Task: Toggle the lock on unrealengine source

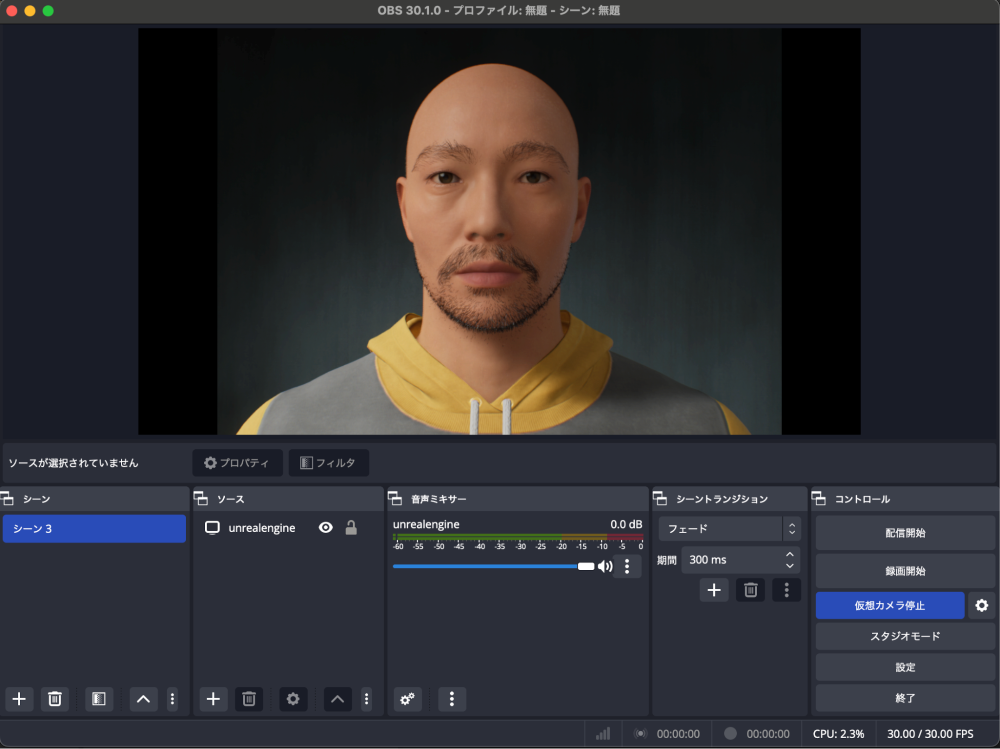Action: (351, 528)
